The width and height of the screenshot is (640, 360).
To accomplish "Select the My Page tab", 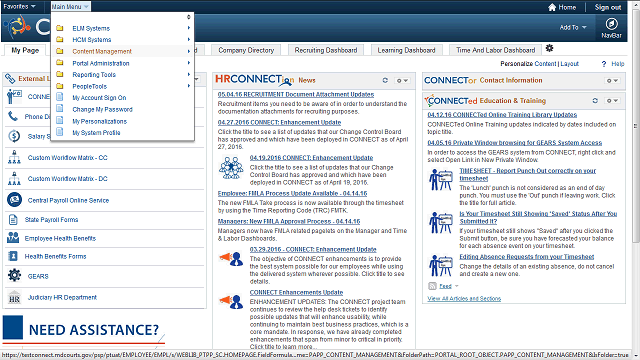I will 25,50.
